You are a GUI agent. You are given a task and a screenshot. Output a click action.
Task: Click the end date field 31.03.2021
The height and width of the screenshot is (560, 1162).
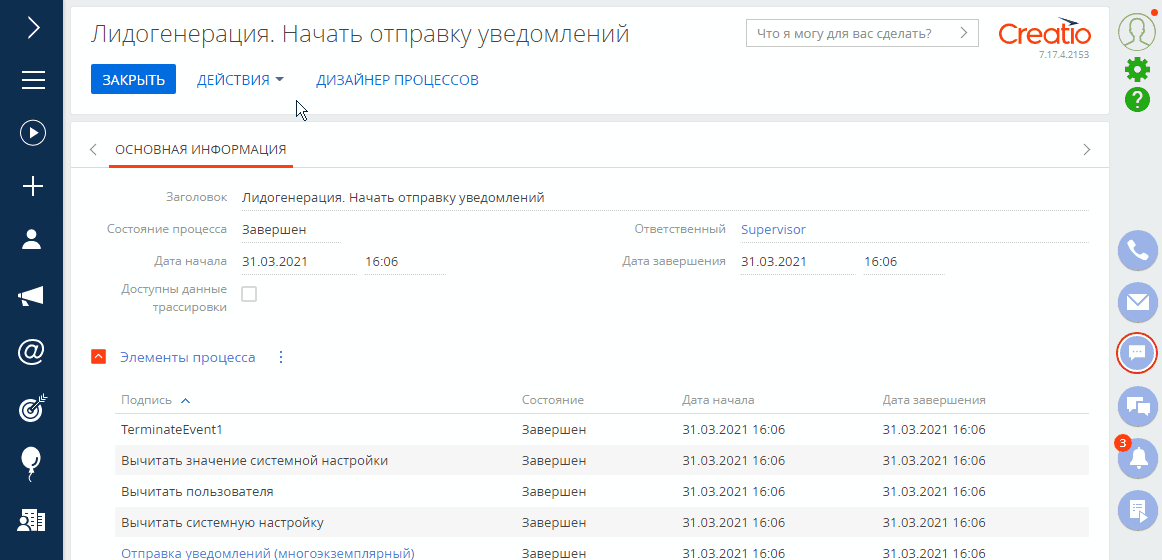click(798, 261)
